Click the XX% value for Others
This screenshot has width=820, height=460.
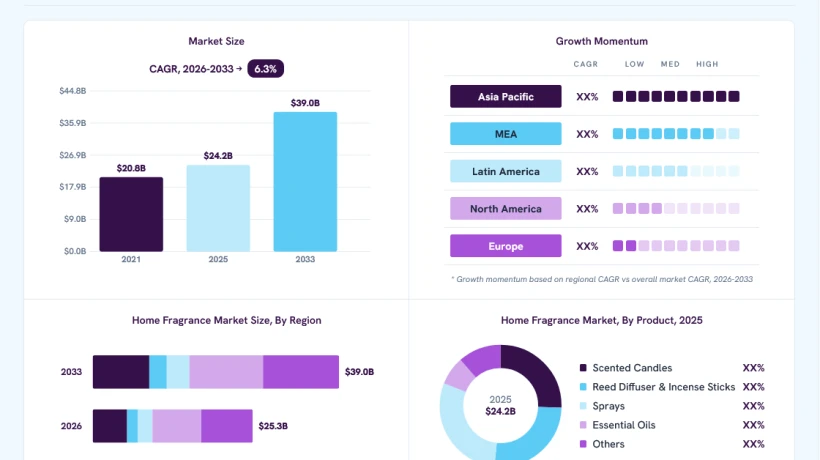coord(754,444)
